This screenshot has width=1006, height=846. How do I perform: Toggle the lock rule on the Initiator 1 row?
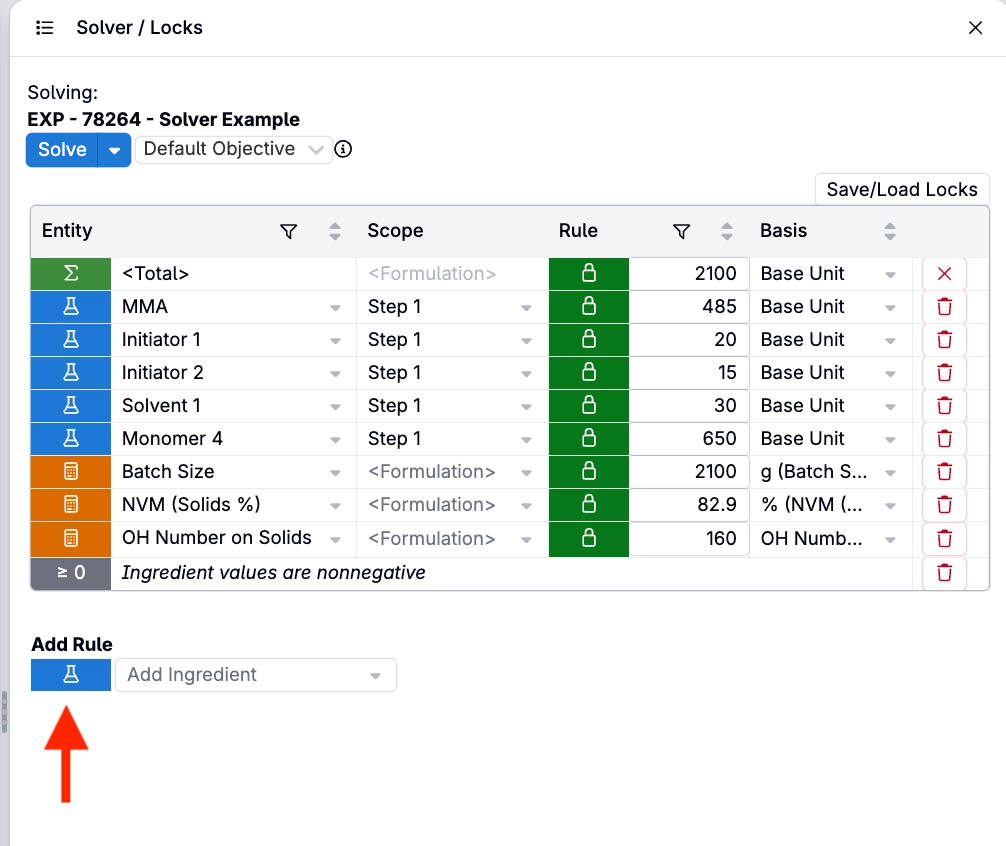(588, 340)
